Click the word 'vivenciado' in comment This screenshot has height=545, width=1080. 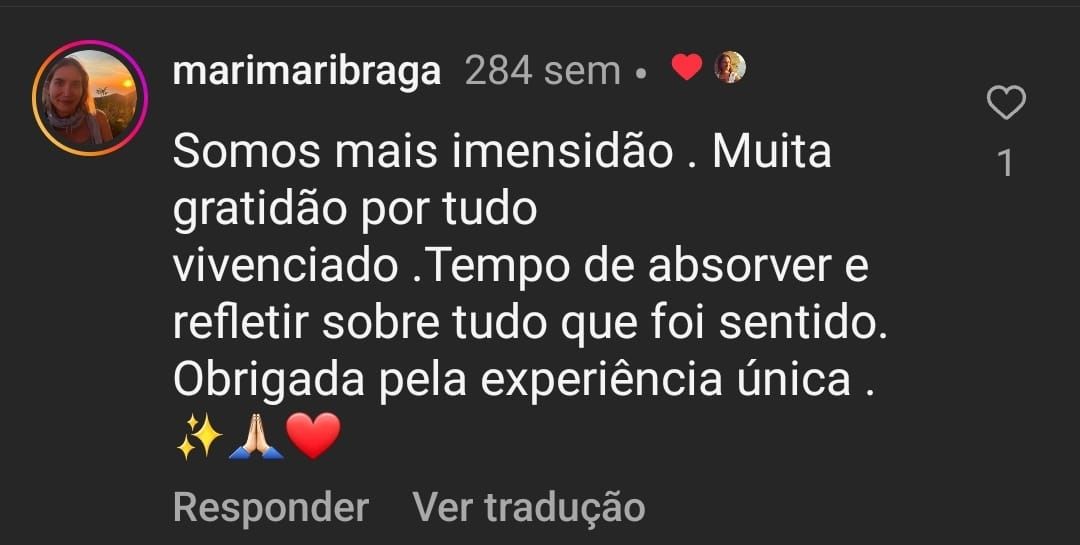(285, 267)
